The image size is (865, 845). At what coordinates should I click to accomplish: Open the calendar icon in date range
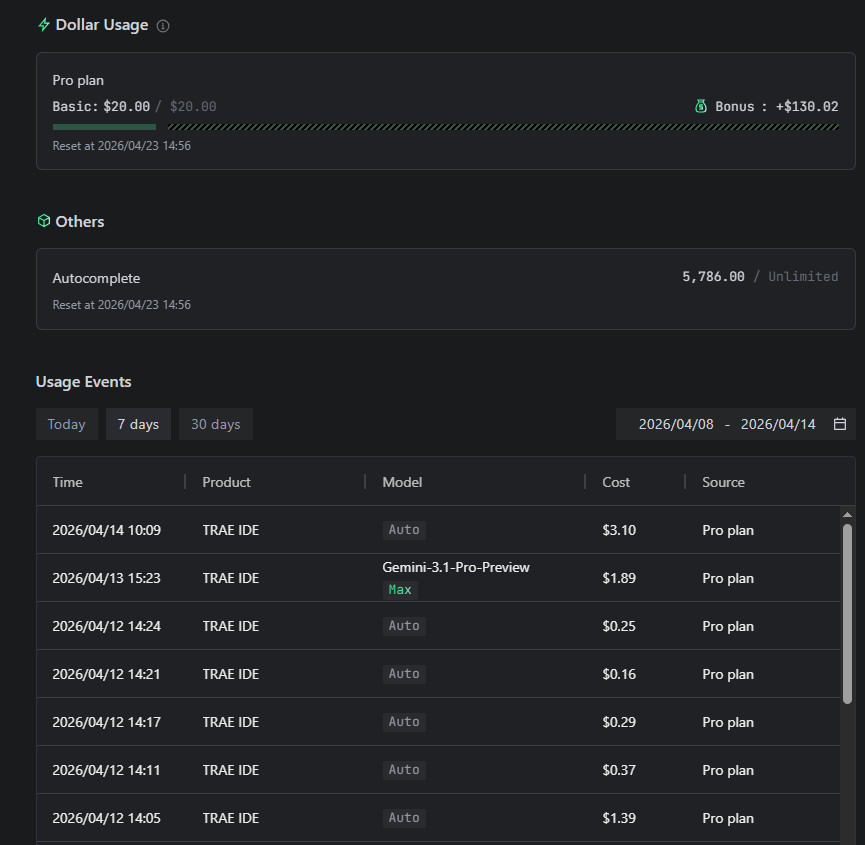pyautogui.click(x=840, y=424)
